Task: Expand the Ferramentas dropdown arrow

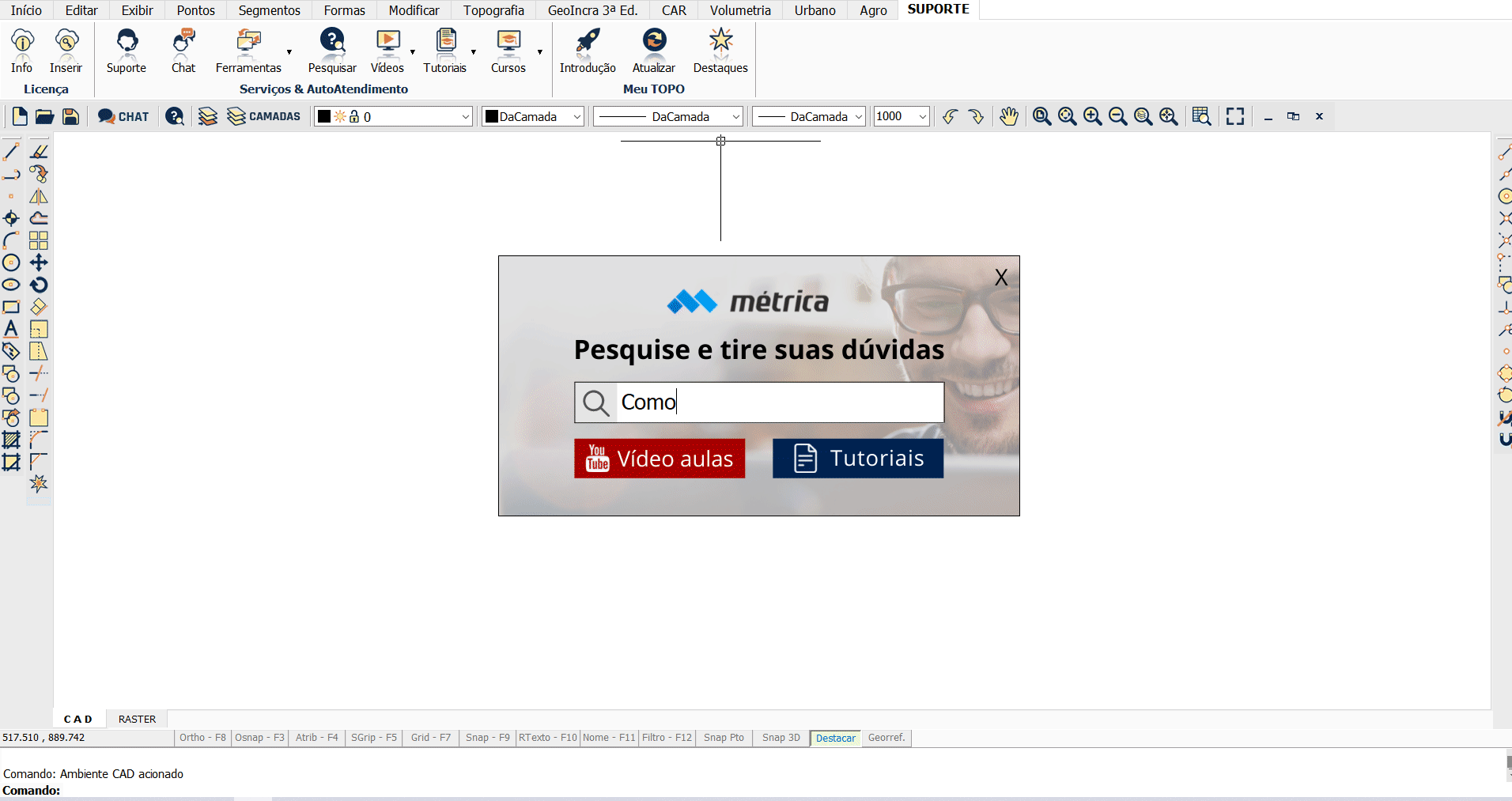Action: click(x=289, y=52)
